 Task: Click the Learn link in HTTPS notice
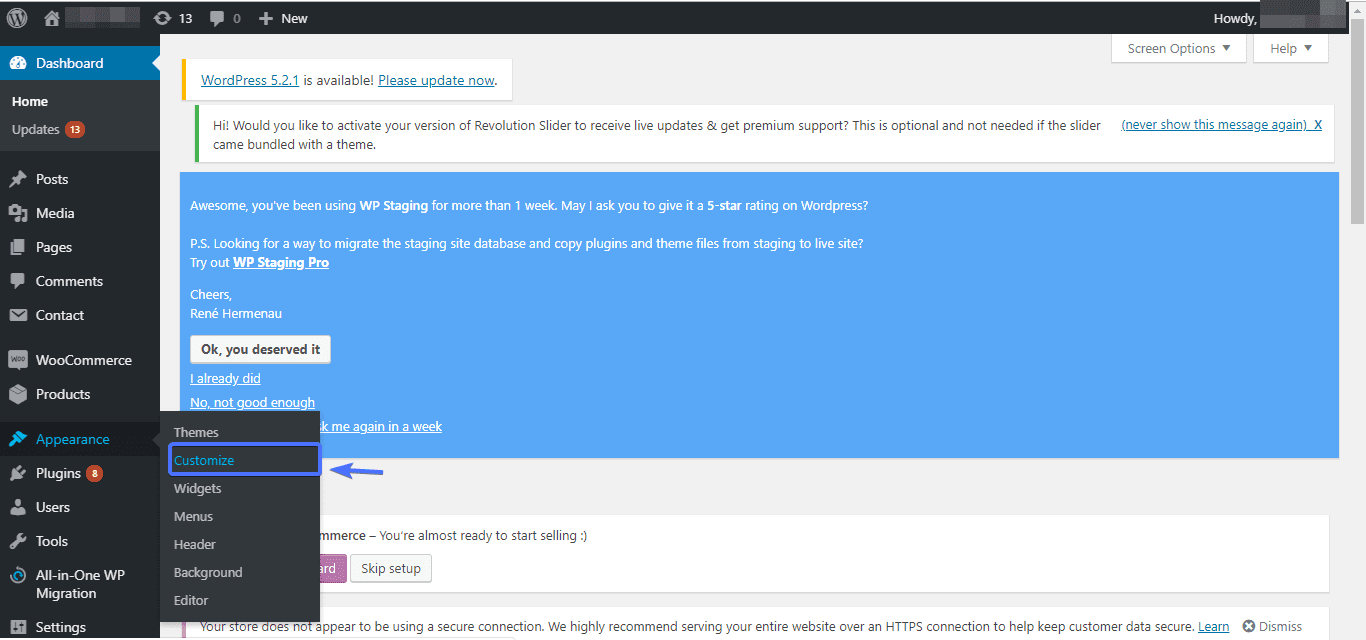click(1214, 626)
